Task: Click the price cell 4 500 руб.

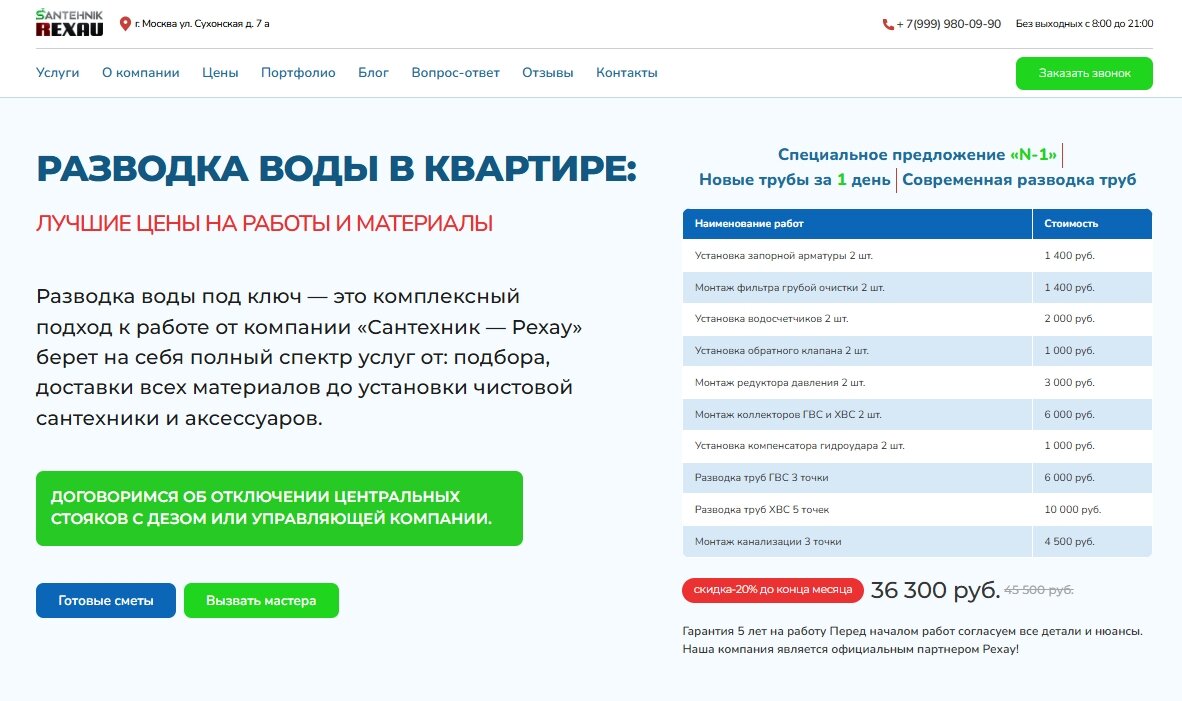Action: pos(1092,541)
